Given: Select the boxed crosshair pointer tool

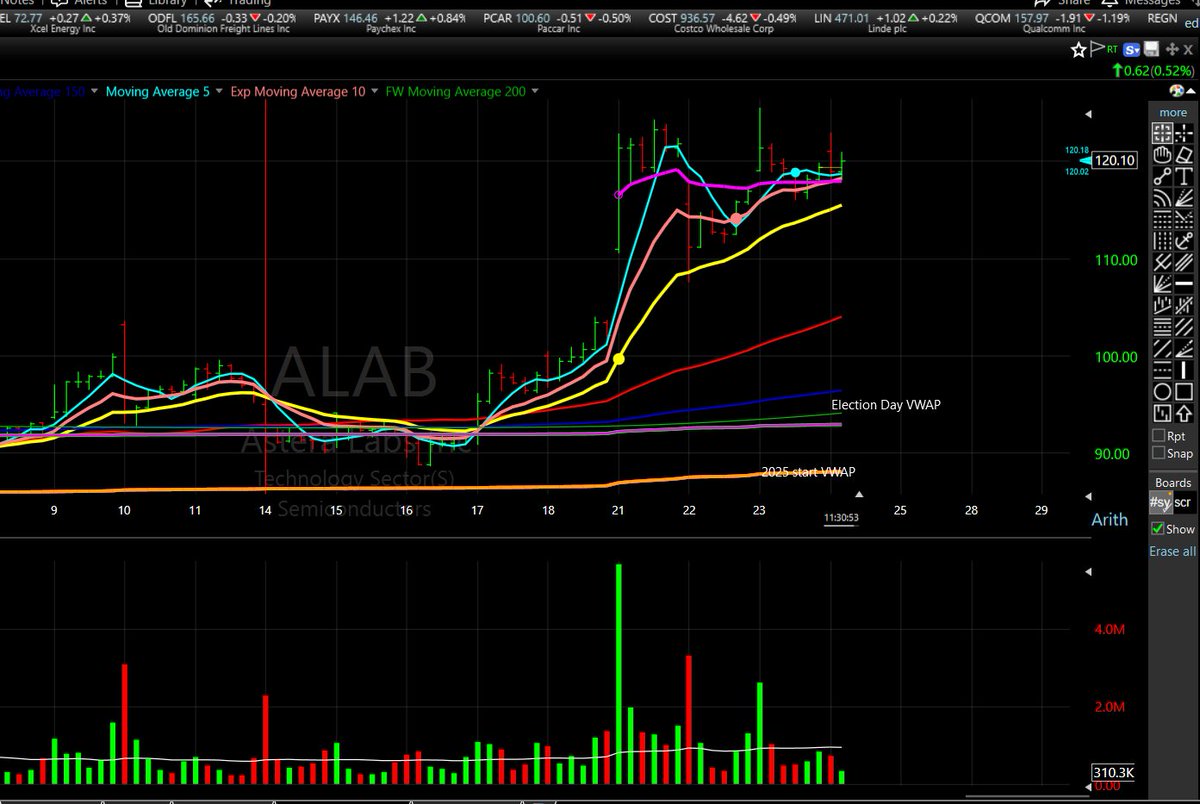Looking at the screenshot, I should tap(1162, 133).
